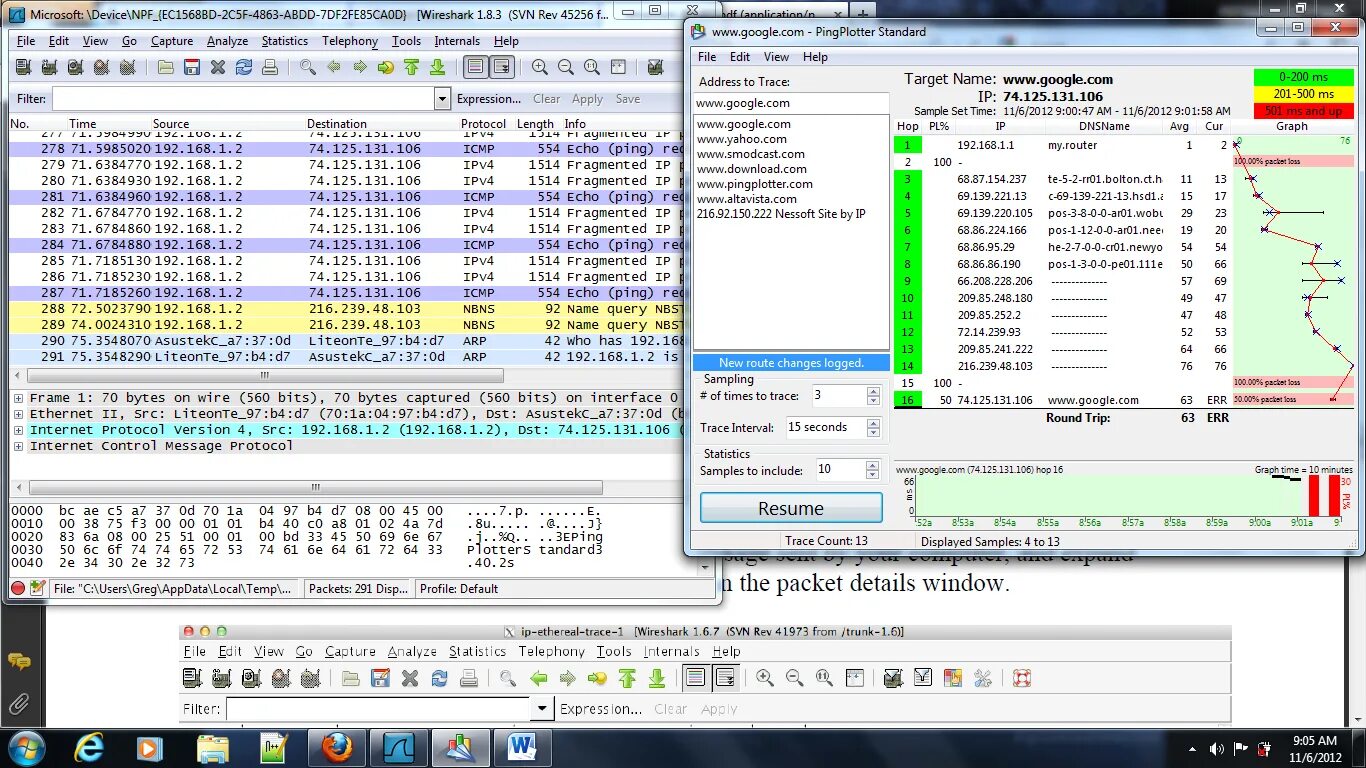The image size is (1366, 768).
Task: Click the filter Clear button
Action: [547, 99]
